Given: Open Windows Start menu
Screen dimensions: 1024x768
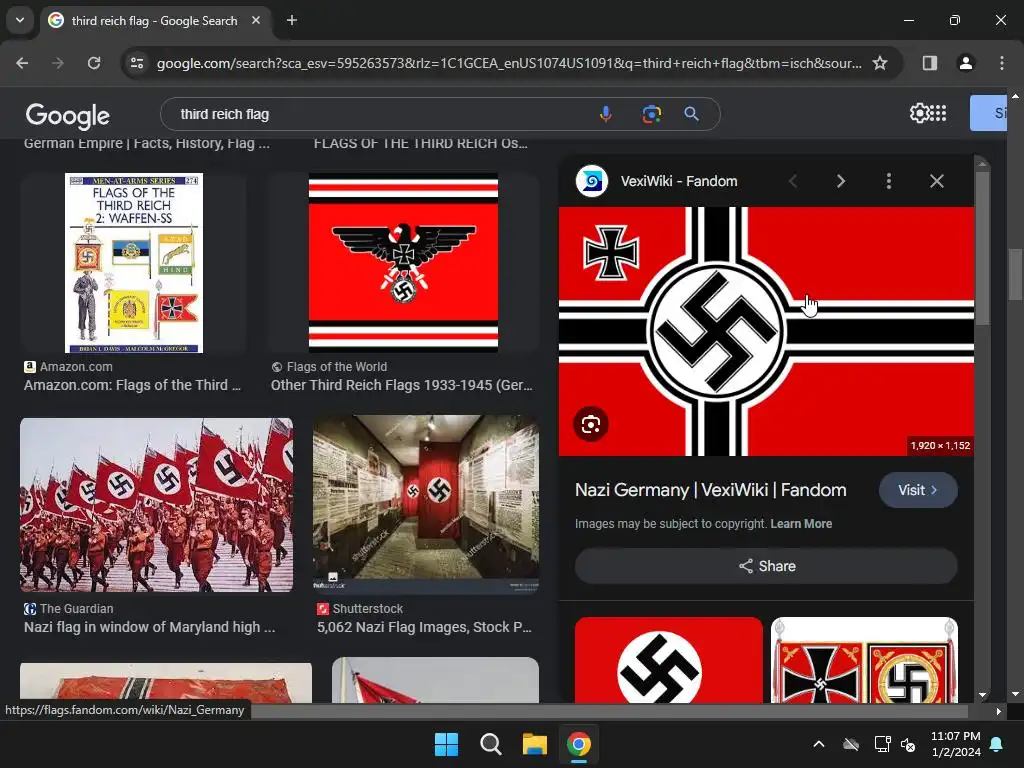Looking at the screenshot, I should click(x=447, y=744).
